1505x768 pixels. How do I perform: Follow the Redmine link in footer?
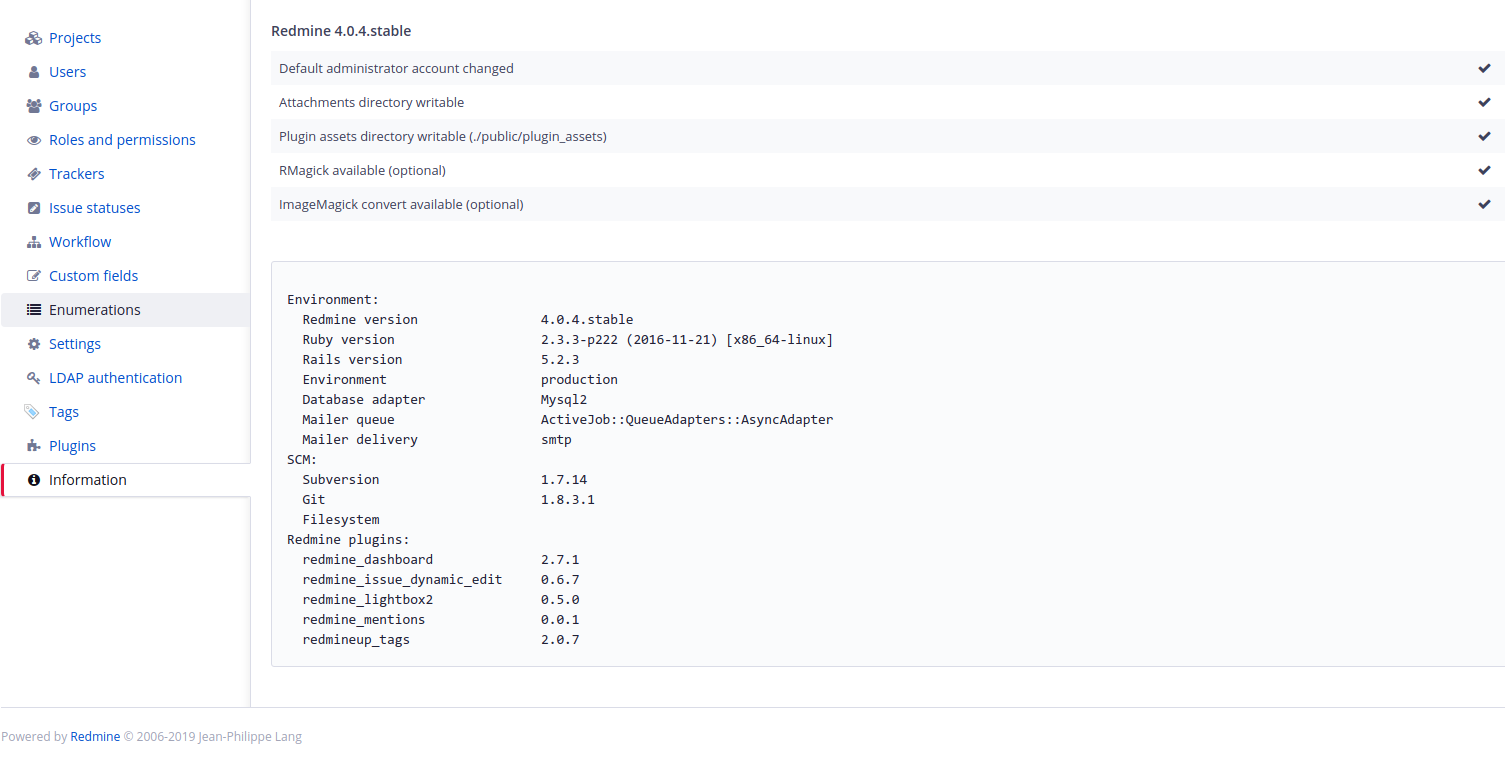[95, 737]
